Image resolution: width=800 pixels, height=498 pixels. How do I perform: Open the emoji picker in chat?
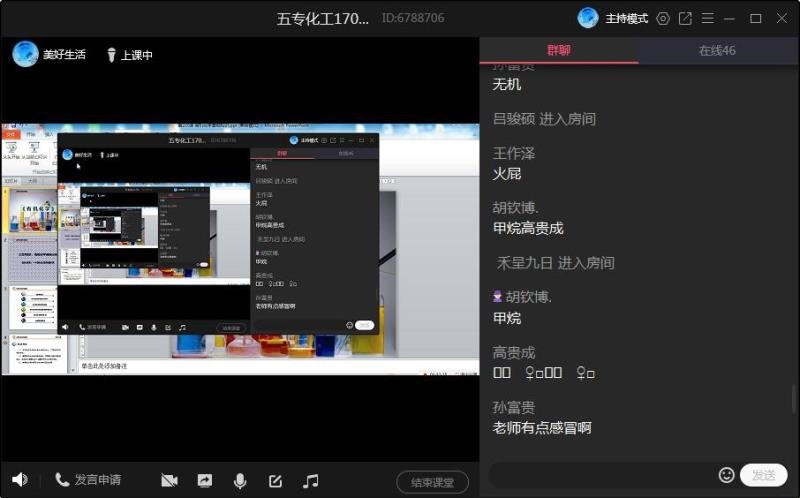pos(727,475)
